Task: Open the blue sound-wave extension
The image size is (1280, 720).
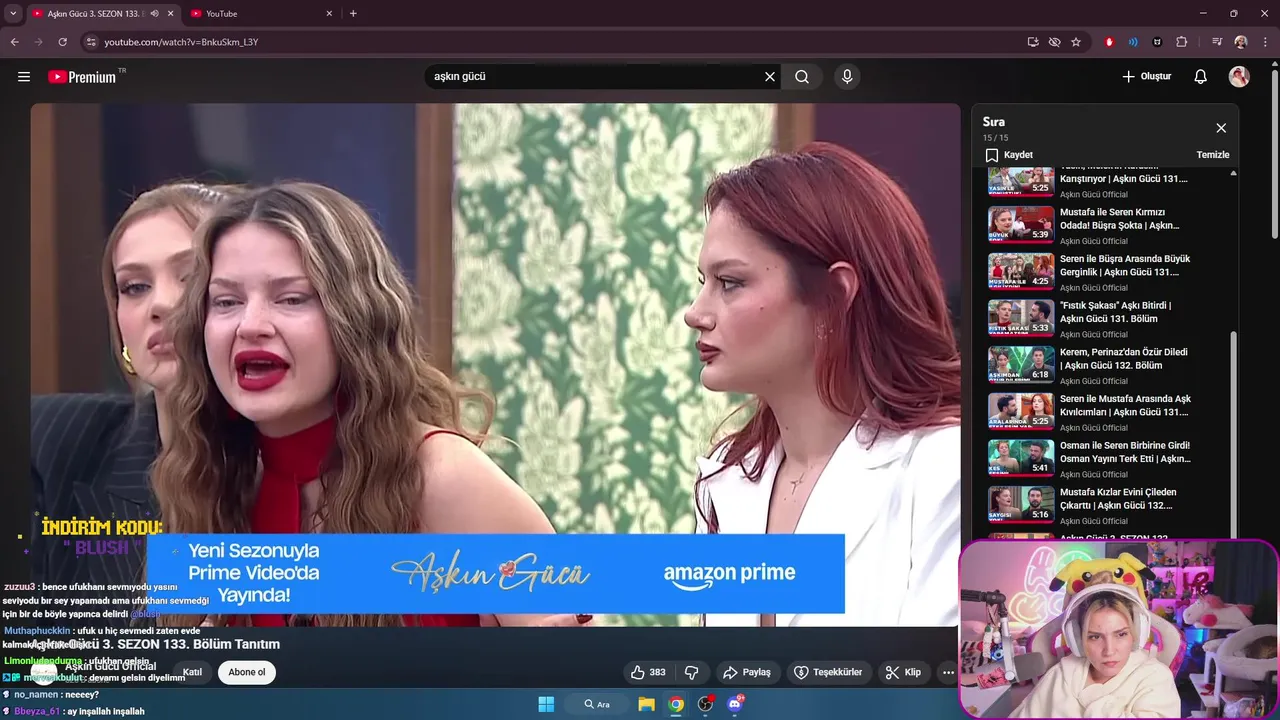Action: pos(1133,42)
